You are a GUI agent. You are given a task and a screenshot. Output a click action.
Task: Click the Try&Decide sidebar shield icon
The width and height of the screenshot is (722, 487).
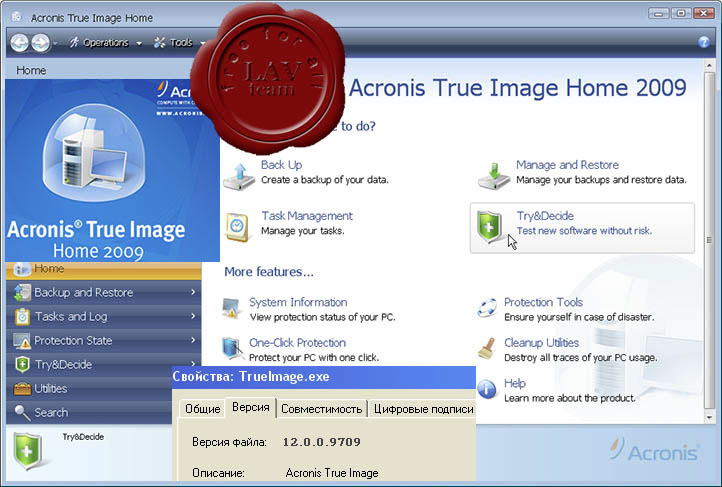[x=22, y=365]
